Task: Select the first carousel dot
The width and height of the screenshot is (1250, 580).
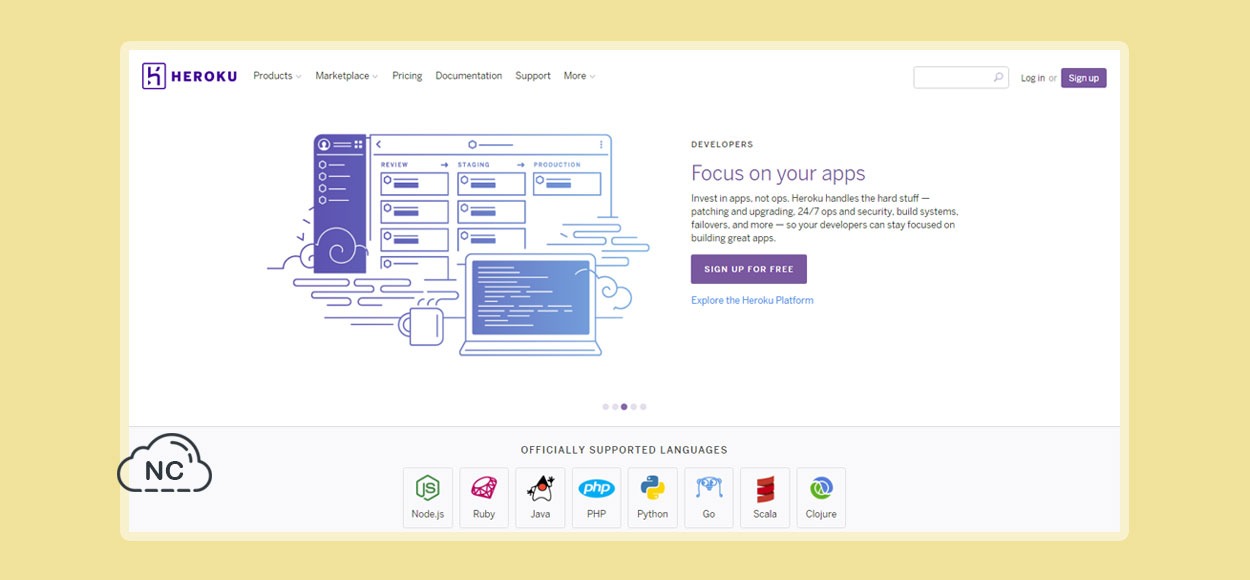Action: click(x=606, y=407)
